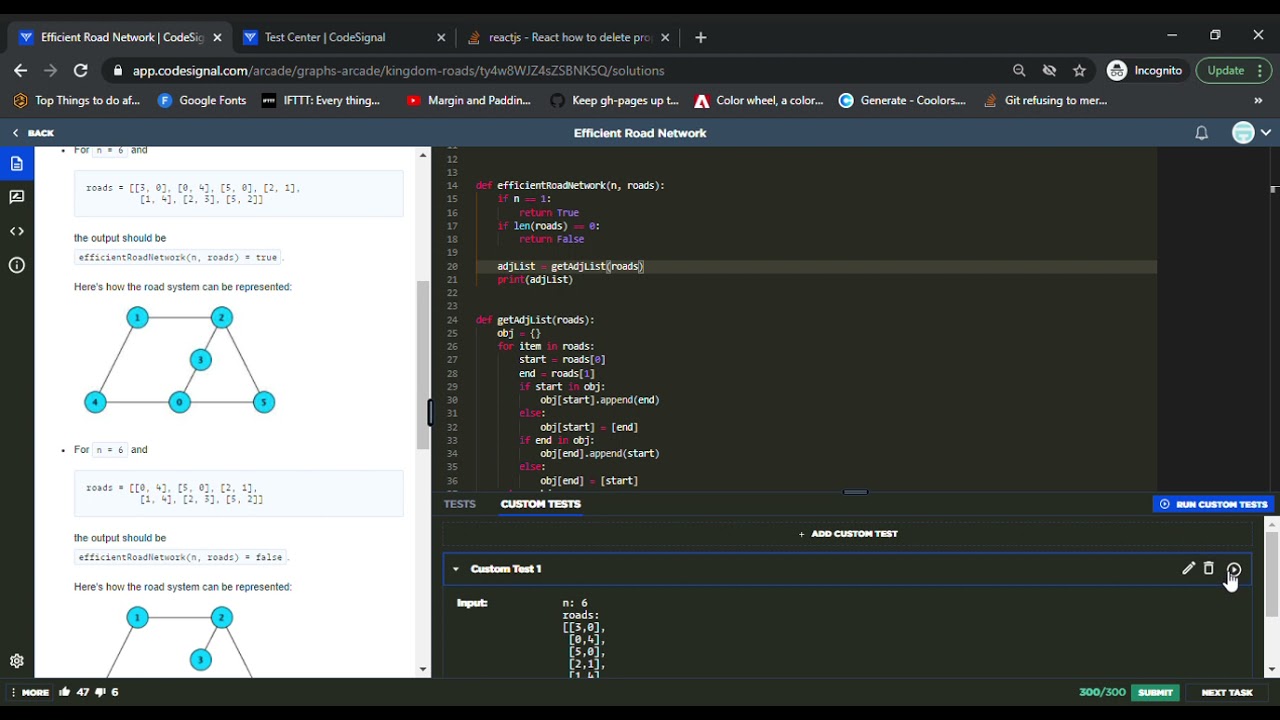This screenshot has height=720, width=1280.
Task: Open the info icon in left sidebar
Action: point(17,266)
